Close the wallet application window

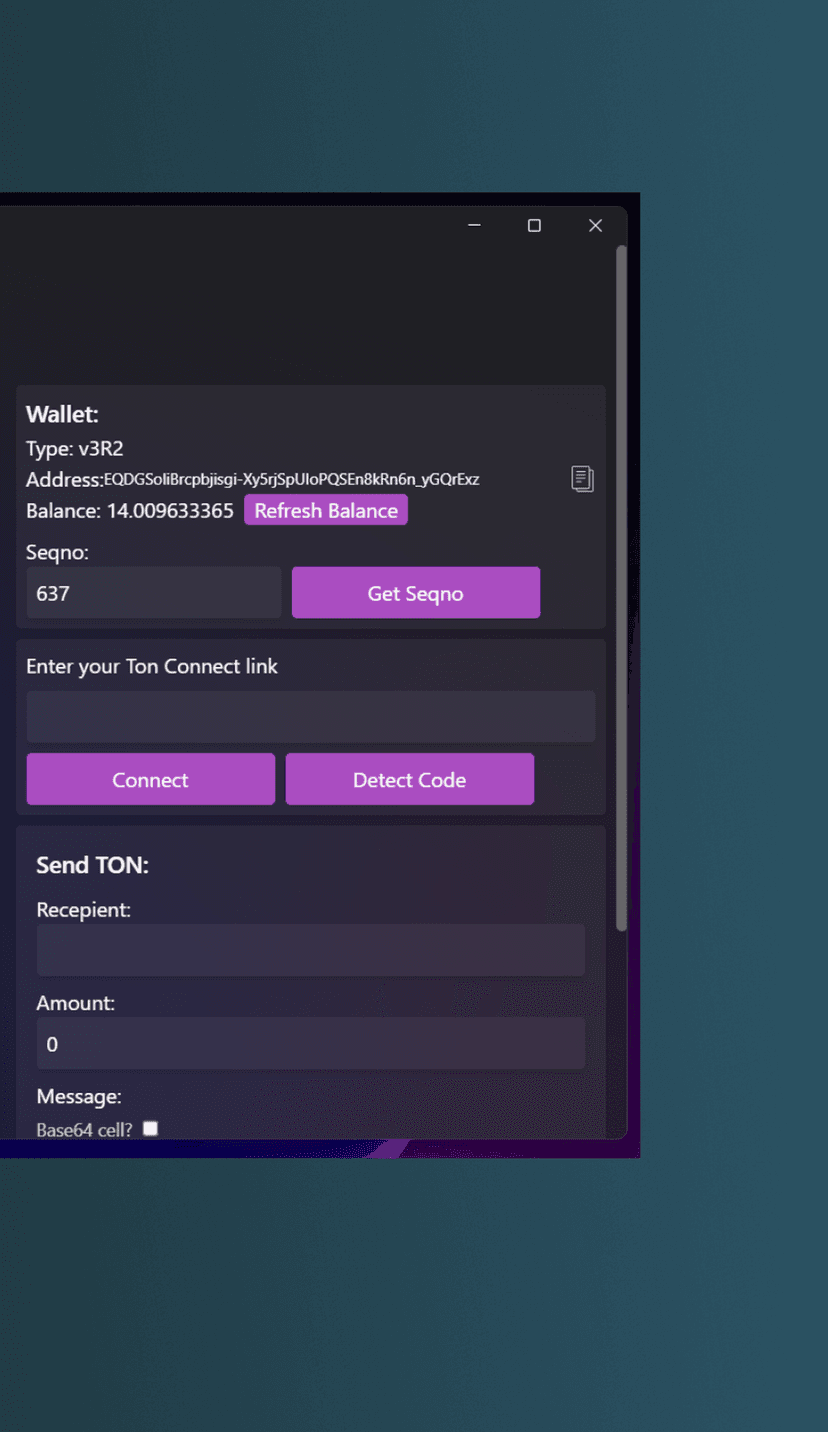[595, 226]
